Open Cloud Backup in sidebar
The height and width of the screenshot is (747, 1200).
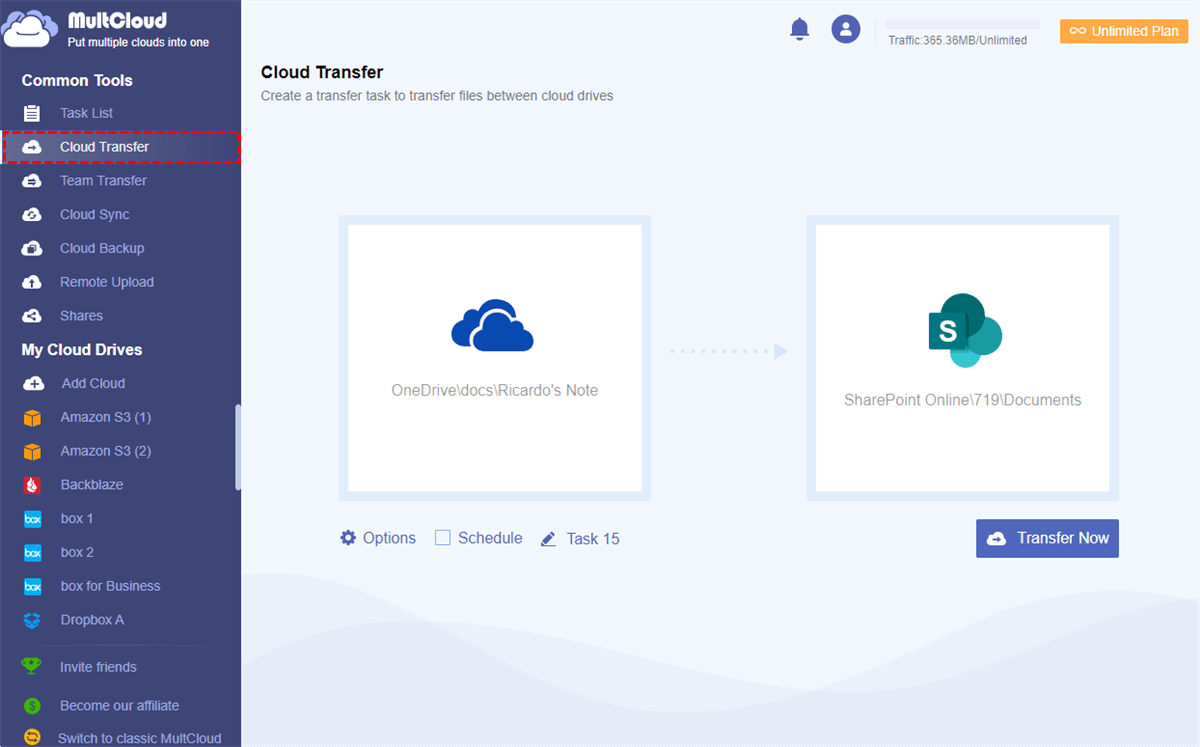101,249
